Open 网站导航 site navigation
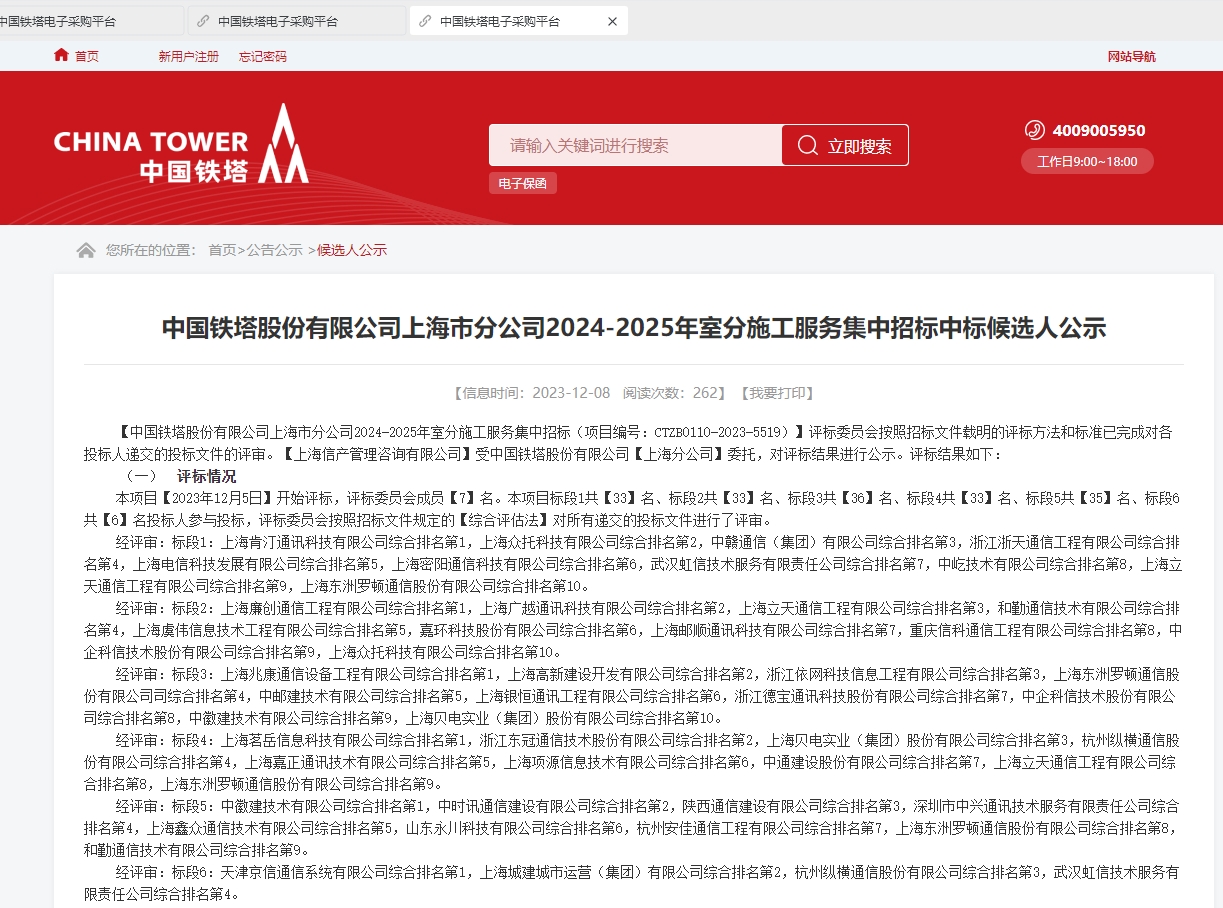This screenshot has width=1223, height=908. point(1131,56)
